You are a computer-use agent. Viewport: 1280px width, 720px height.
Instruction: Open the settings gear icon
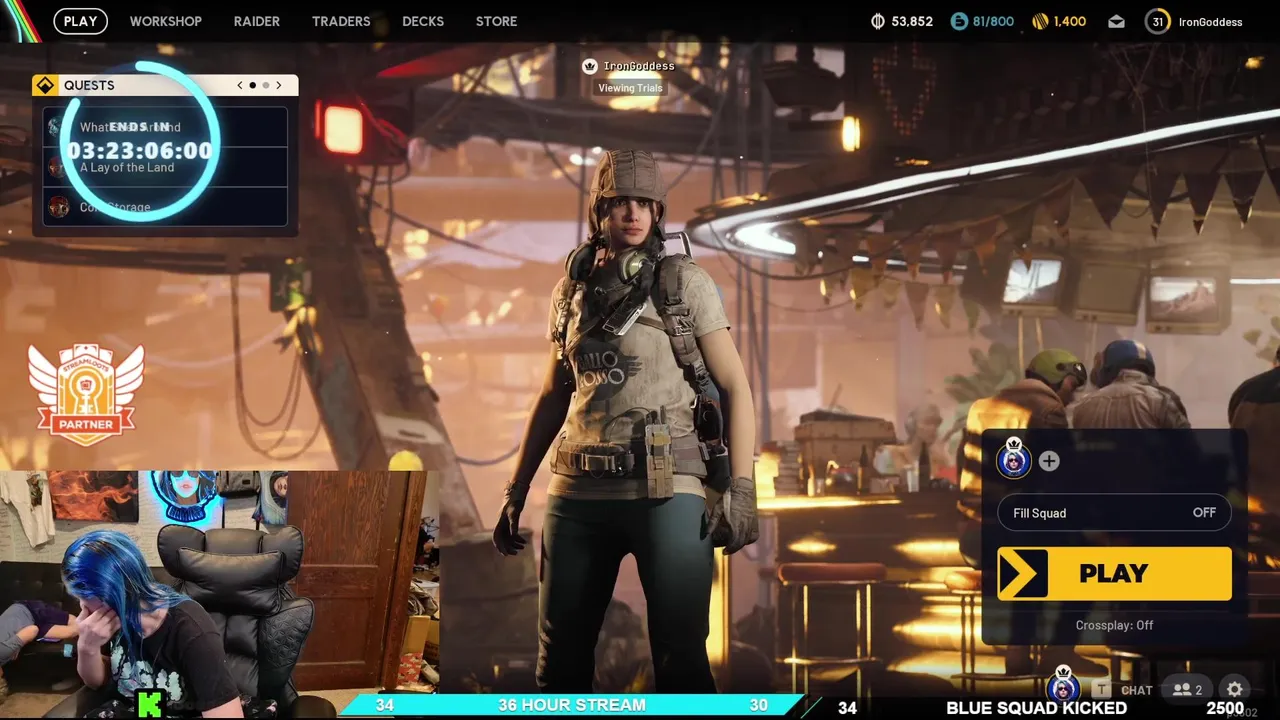tap(1235, 689)
